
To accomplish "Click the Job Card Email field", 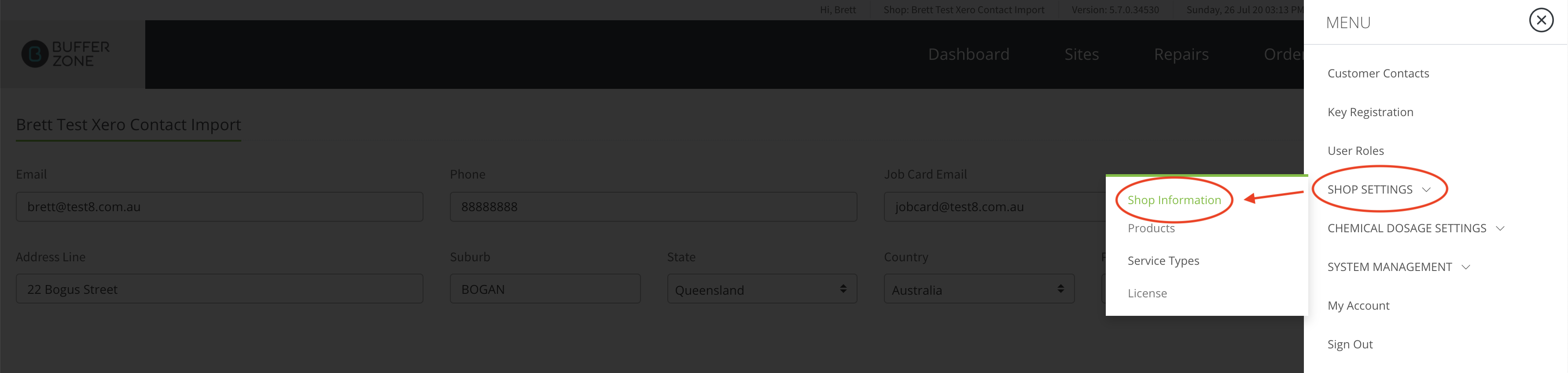I will 994,207.
